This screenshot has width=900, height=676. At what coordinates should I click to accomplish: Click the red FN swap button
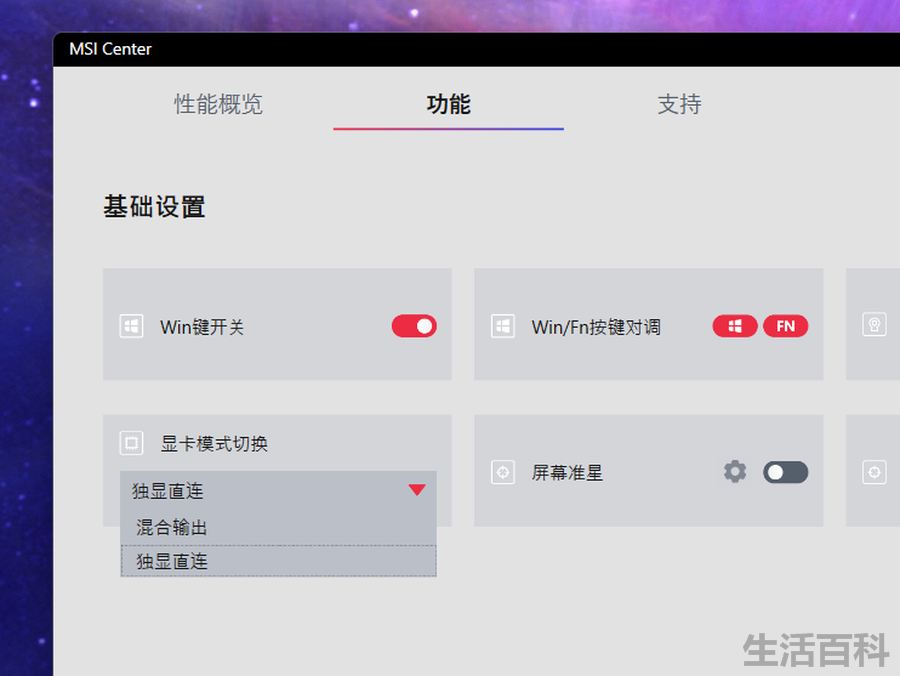tap(785, 326)
